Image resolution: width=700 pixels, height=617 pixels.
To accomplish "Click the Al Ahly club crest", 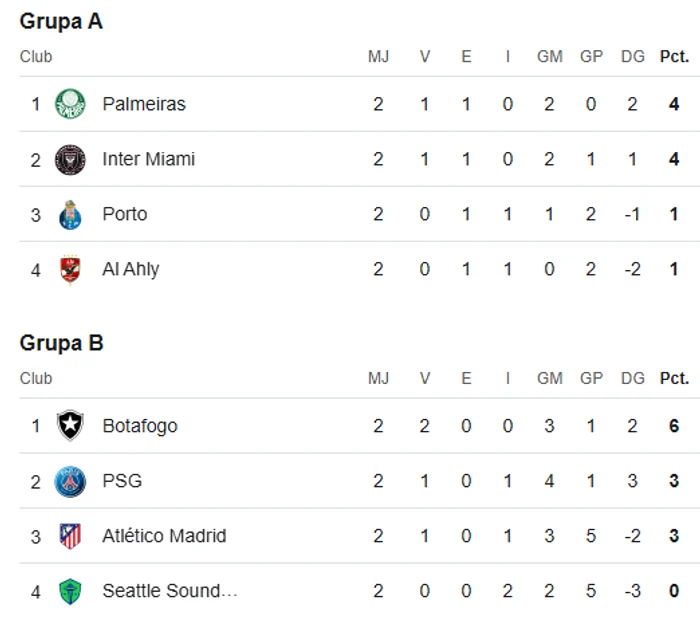I will point(70,270).
